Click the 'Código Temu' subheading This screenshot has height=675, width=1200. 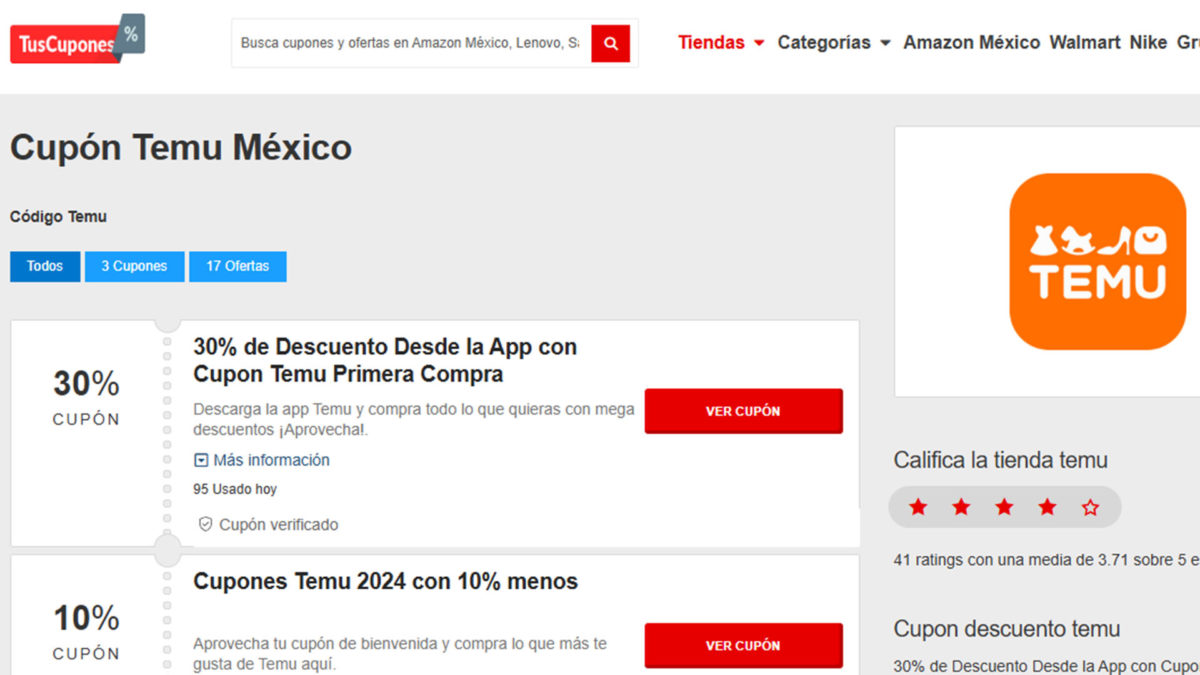(x=58, y=216)
